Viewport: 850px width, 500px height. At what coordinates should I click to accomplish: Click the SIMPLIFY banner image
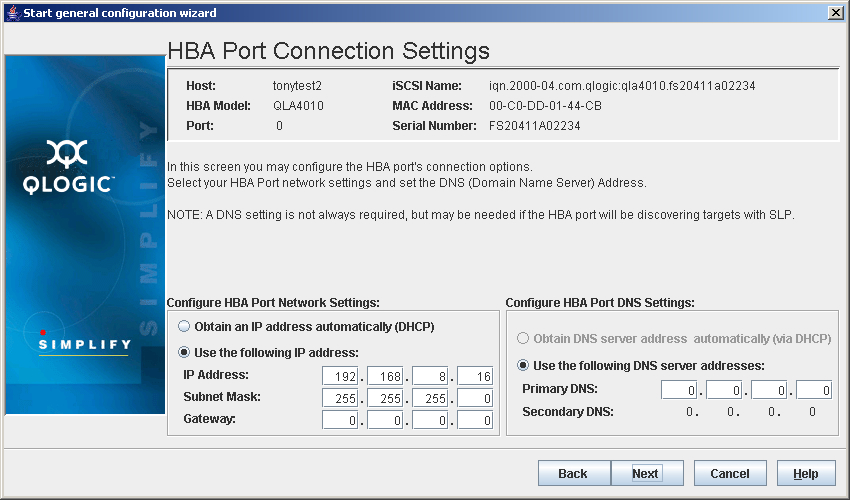84,345
